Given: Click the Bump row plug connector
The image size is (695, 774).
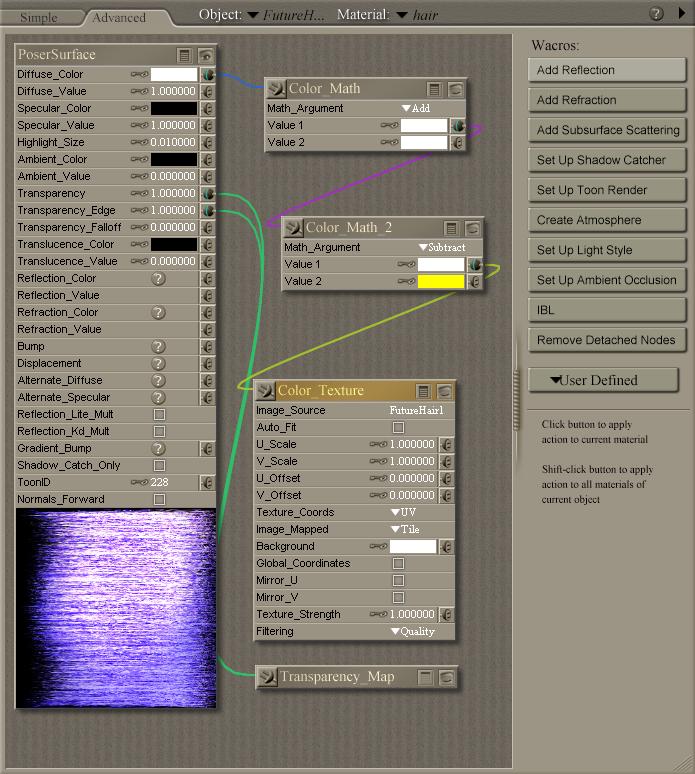Looking at the screenshot, I should point(208,347).
